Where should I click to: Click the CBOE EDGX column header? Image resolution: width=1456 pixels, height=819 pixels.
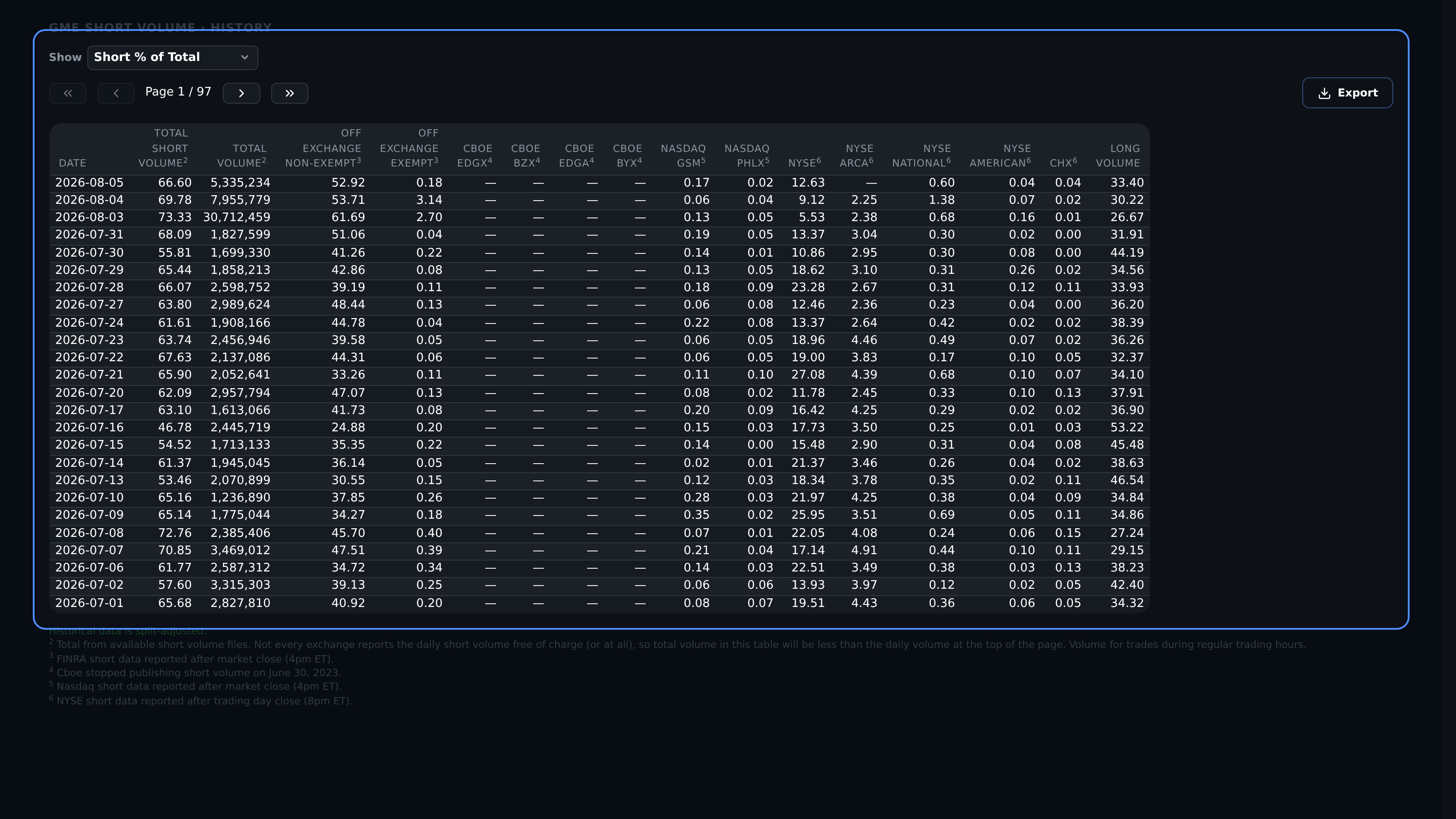[x=475, y=156]
